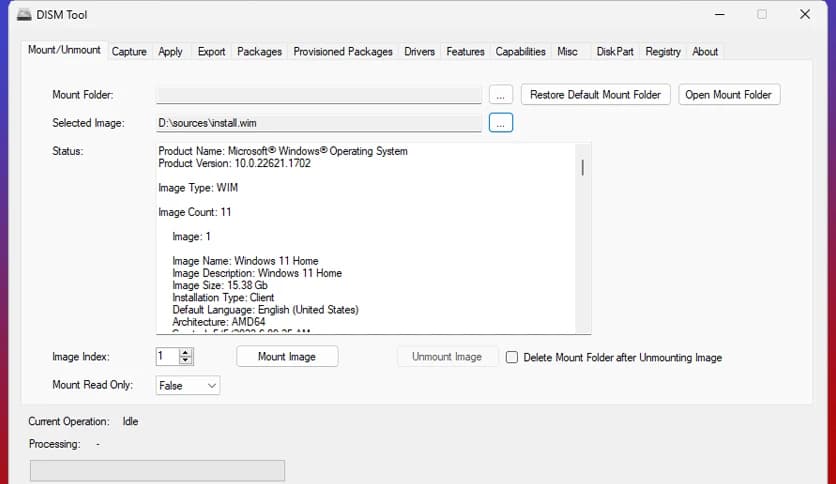Open the Packages tab
836x484 pixels.
pyautogui.click(x=259, y=52)
